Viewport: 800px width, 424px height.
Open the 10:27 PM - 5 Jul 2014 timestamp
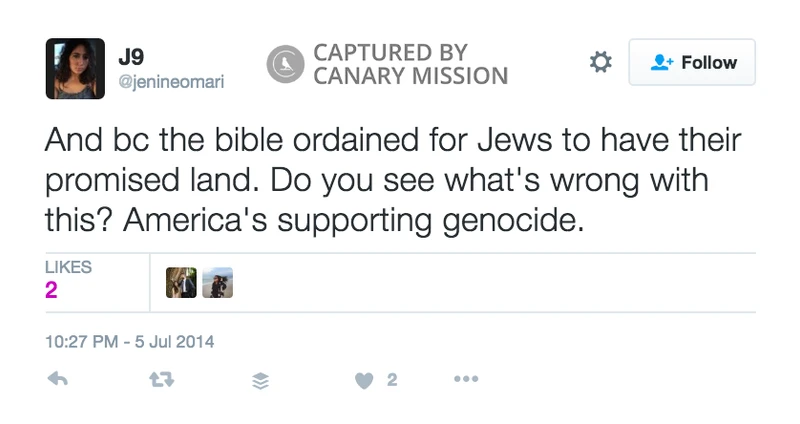click(130, 341)
